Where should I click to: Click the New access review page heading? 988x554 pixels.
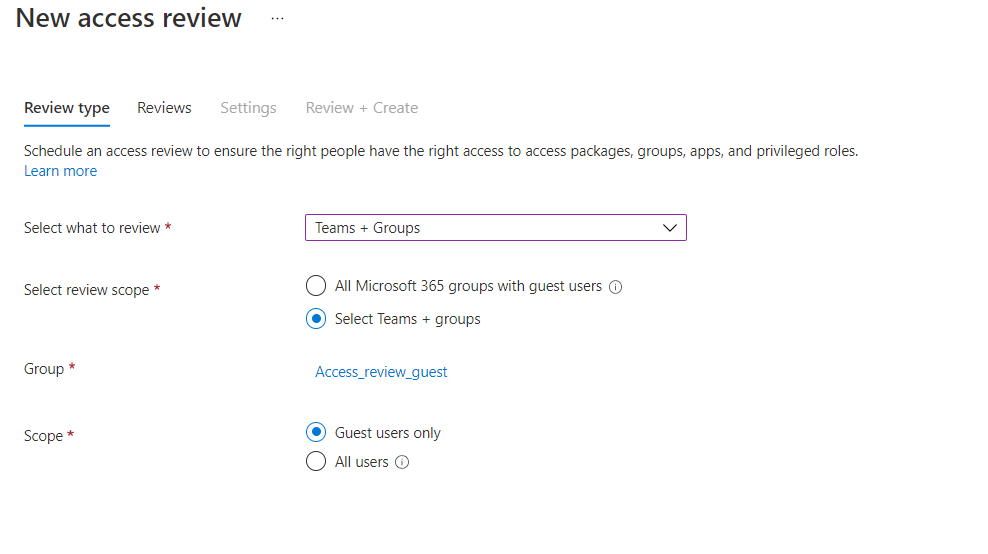tap(129, 18)
